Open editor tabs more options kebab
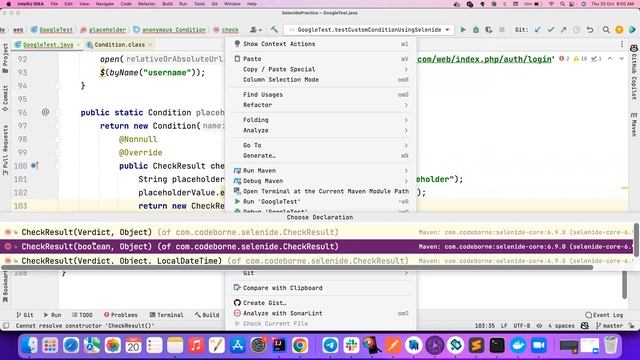Screen dimensions: 640x360 [622, 44]
